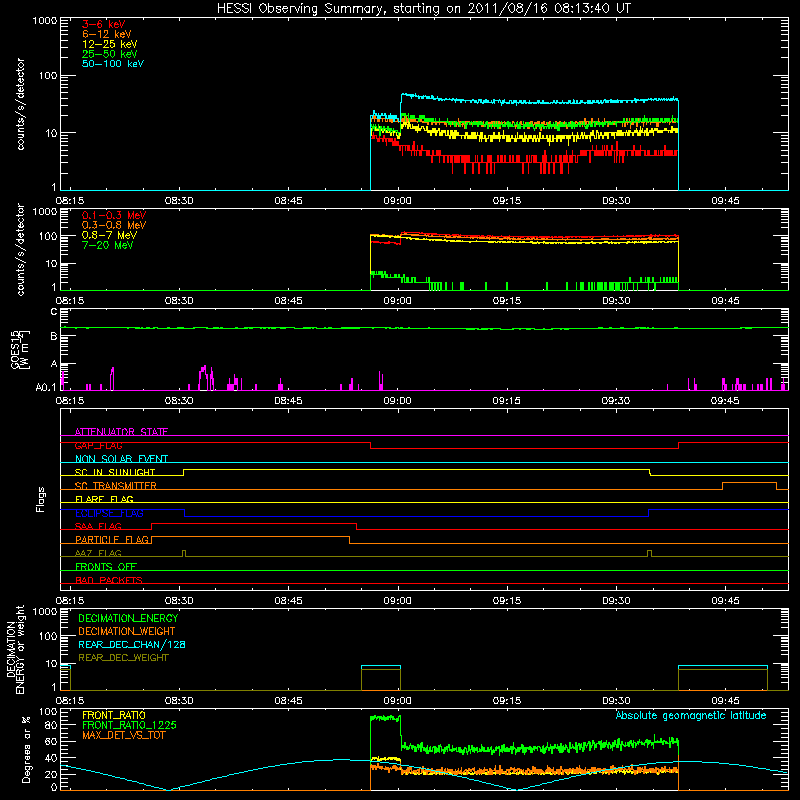Click the REAR_DEC_WEIGHT legend entry

(123, 658)
